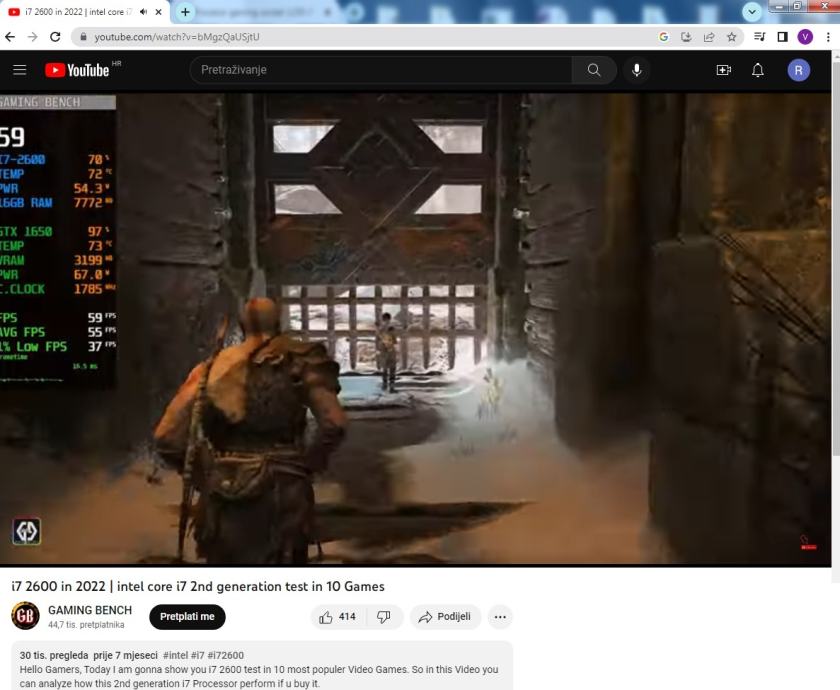
Task: Click the #i7 hashtag
Action: 198,655
